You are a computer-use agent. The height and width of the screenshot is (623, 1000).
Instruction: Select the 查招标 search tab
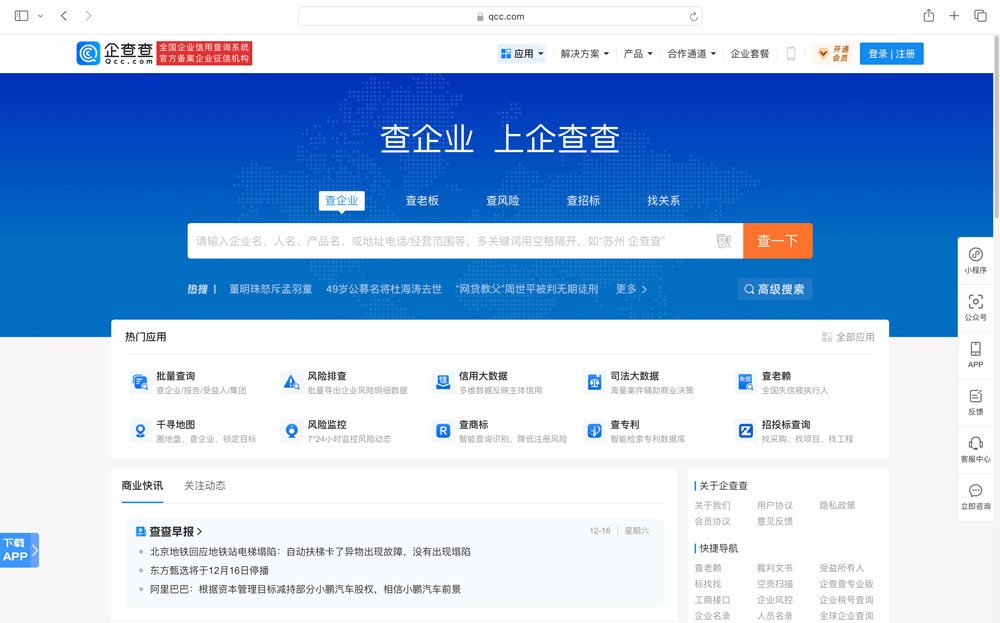point(583,201)
